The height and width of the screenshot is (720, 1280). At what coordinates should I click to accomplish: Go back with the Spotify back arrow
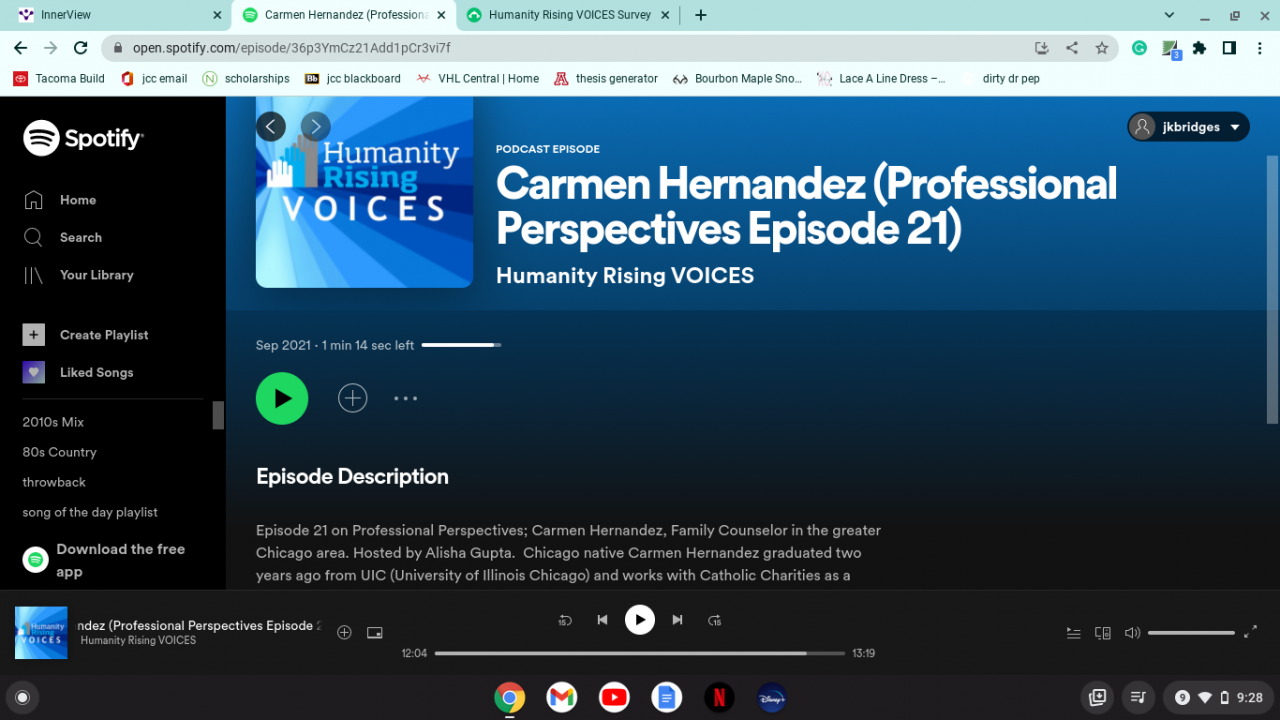click(270, 126)
